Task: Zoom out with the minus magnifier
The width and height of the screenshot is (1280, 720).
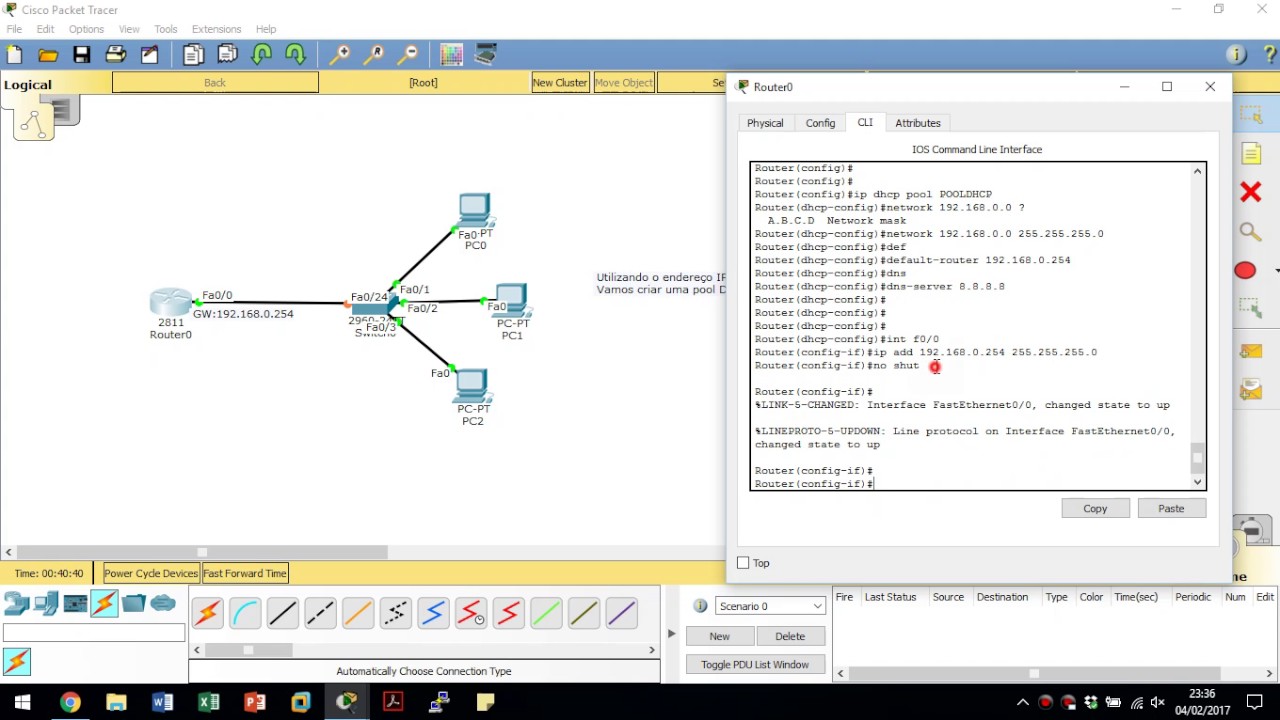Action: [x=408, y=55]
